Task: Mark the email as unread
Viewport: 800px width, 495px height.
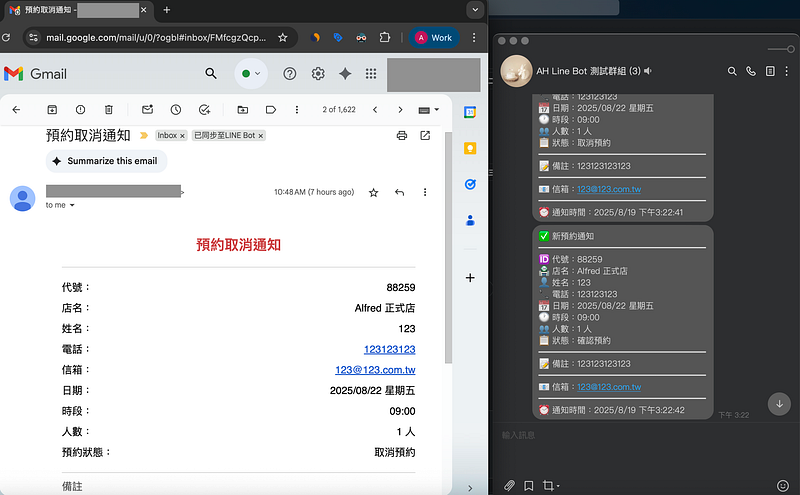Action: 147,110
